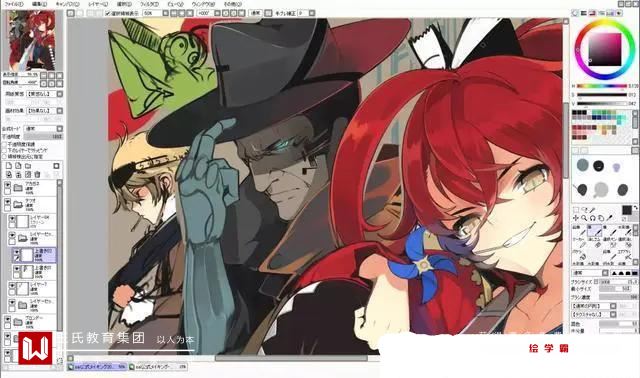
Task: Open the テクスチャなし brush texture dropdown
Action: click(x=613, y=315)
